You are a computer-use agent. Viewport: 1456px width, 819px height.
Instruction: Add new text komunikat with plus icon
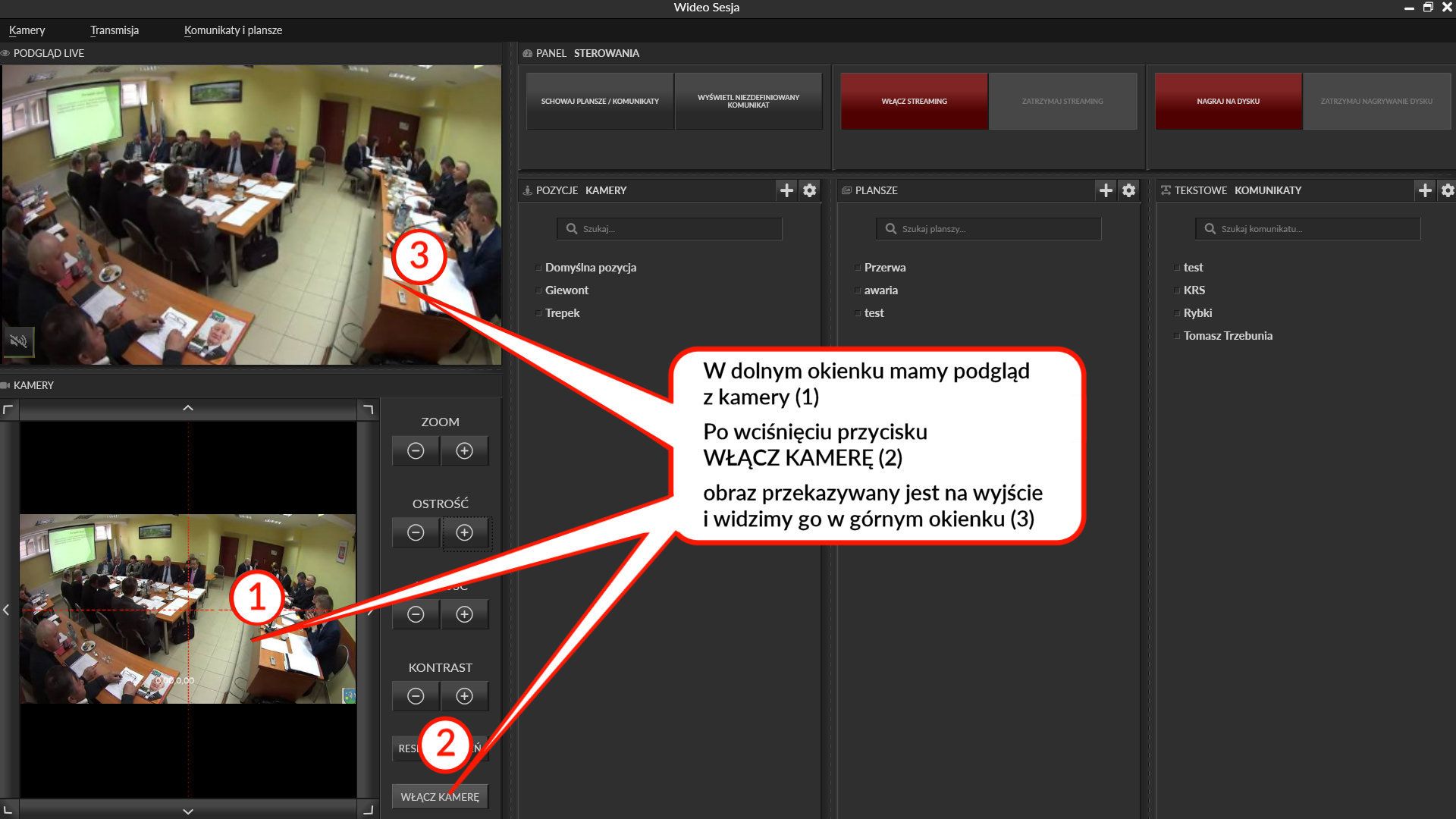(1425, 190)
